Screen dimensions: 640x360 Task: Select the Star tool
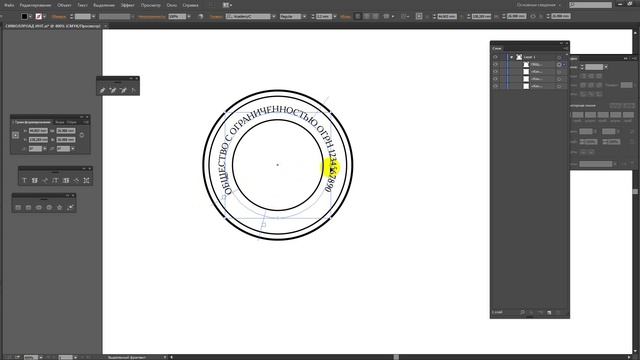coord(60,207)
